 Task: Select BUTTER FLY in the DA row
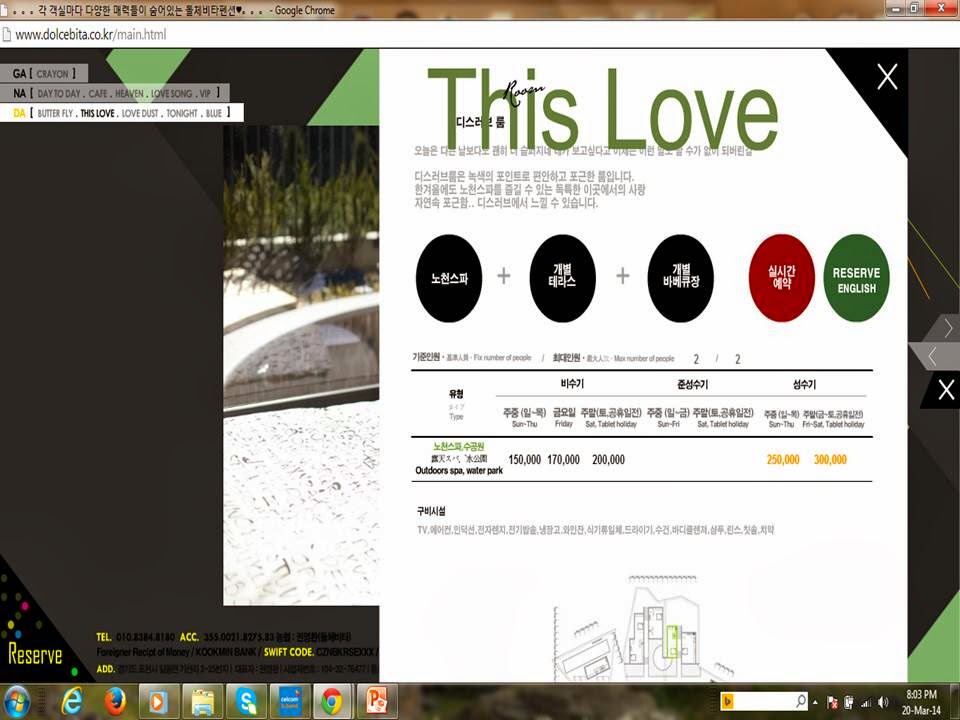coord(55,114)
